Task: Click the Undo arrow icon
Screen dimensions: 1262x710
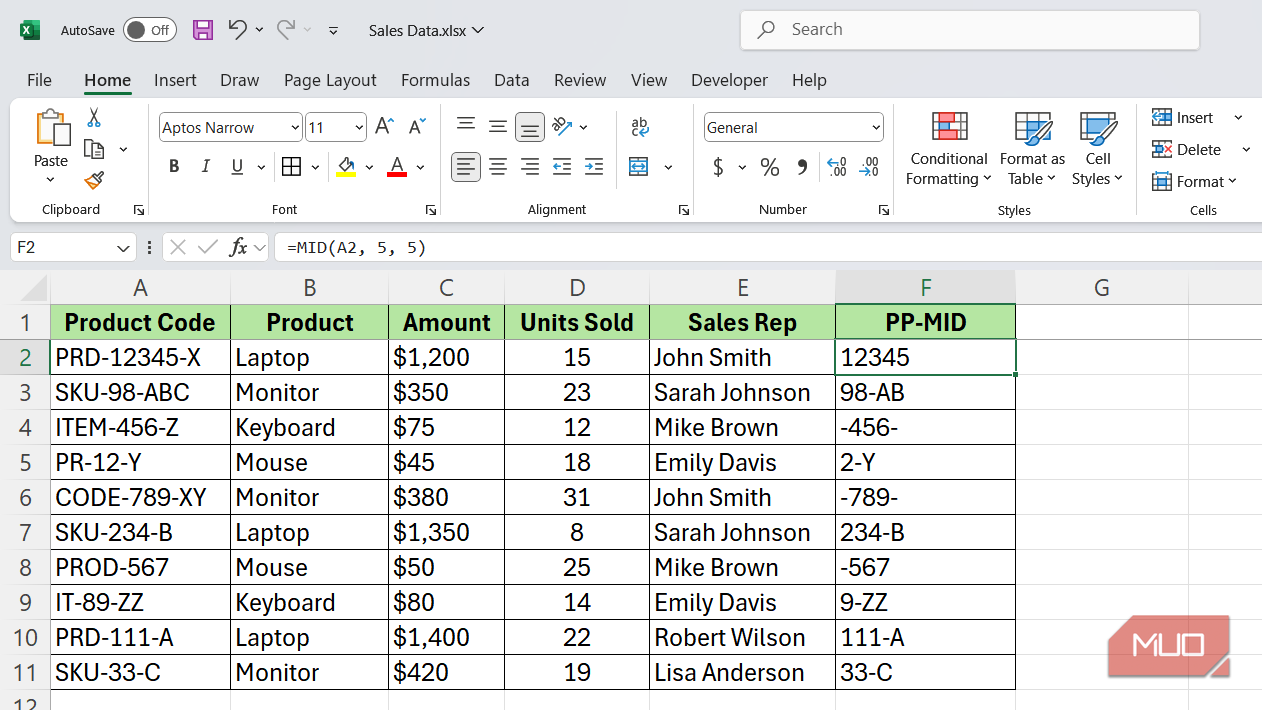Action: coord(237,30)
